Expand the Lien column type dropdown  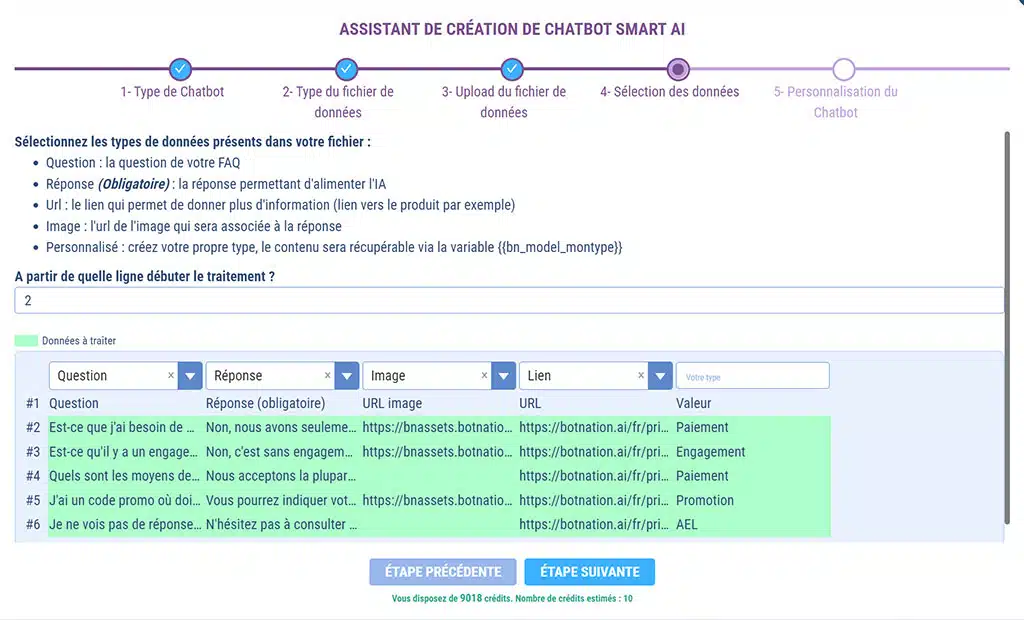point(660,376)
